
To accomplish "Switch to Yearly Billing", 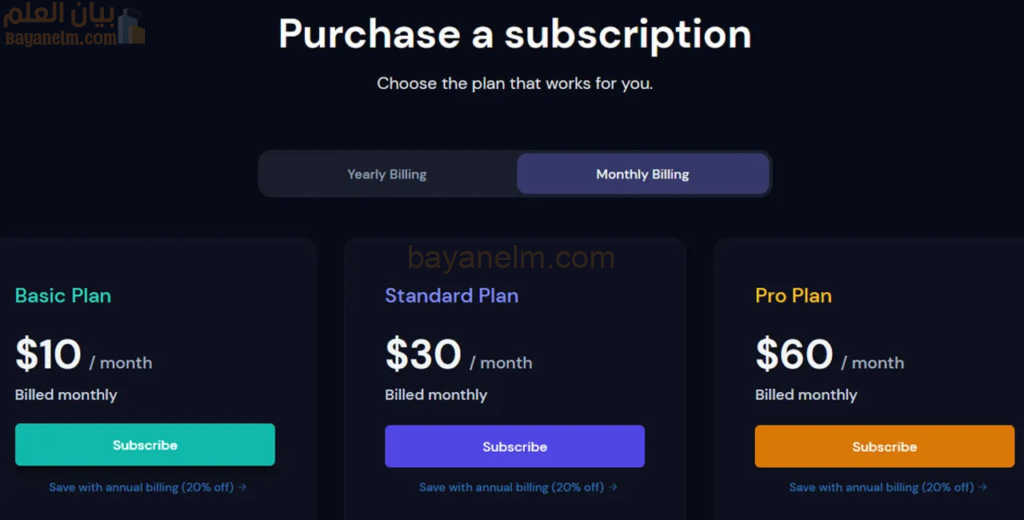I will (387, 174).
